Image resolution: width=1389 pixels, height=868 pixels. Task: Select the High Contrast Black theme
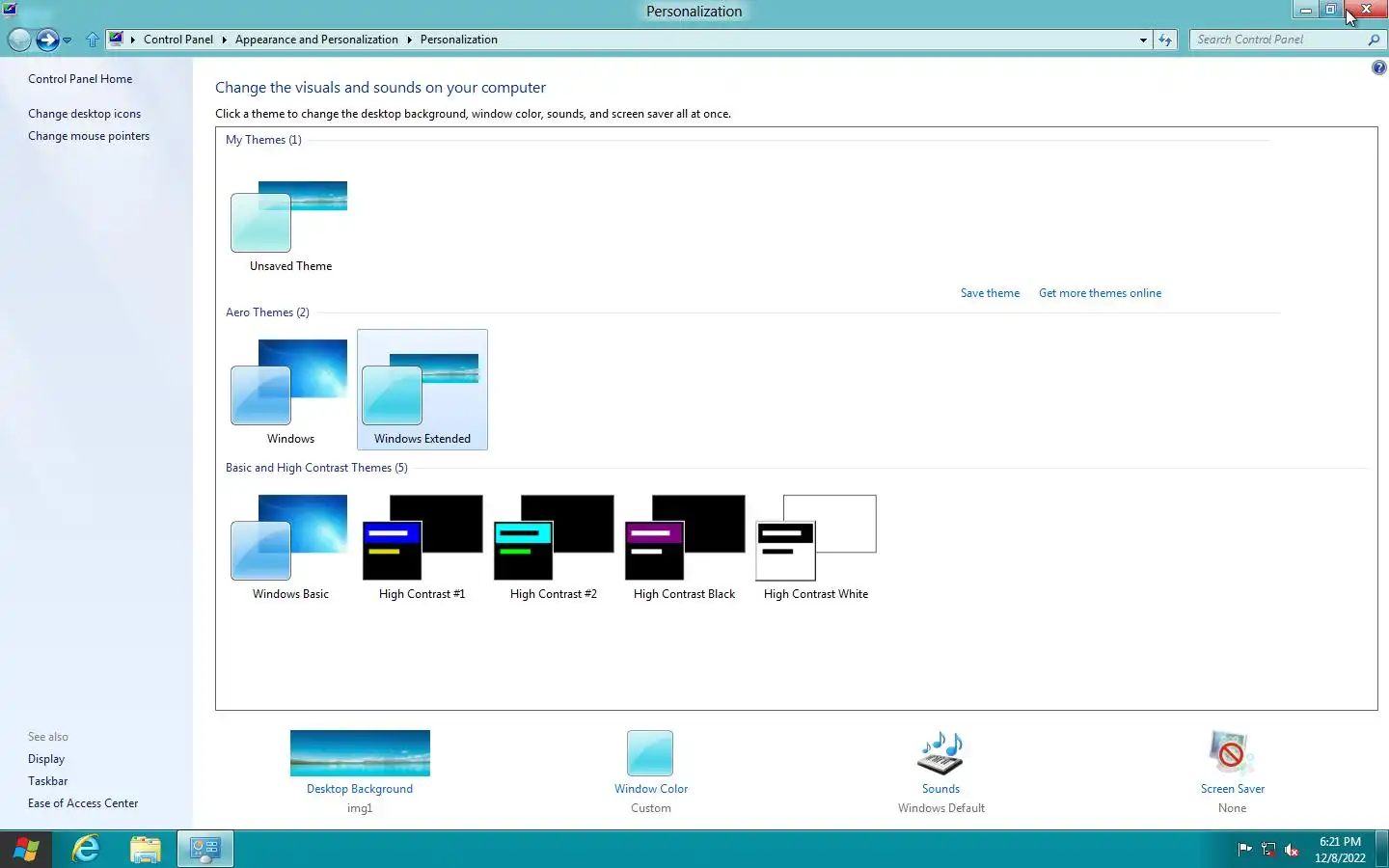point(685,547)
